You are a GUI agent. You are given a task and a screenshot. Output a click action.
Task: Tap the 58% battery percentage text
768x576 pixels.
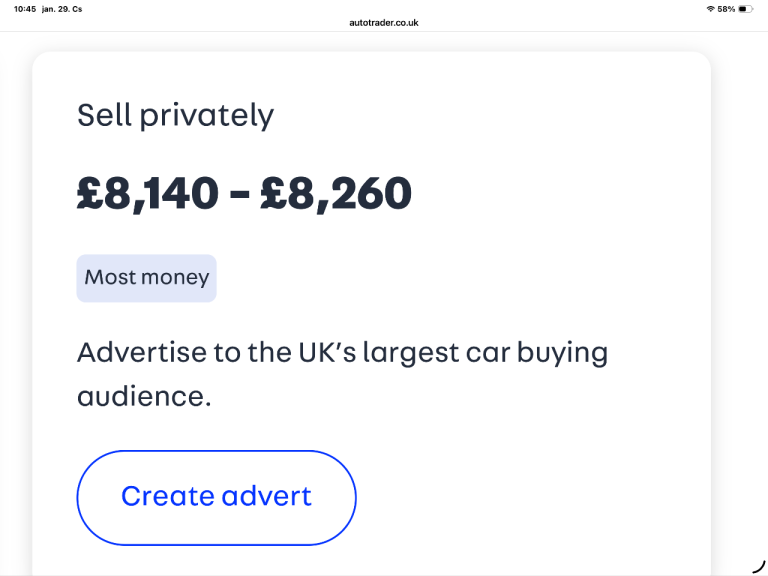point(726,9)
